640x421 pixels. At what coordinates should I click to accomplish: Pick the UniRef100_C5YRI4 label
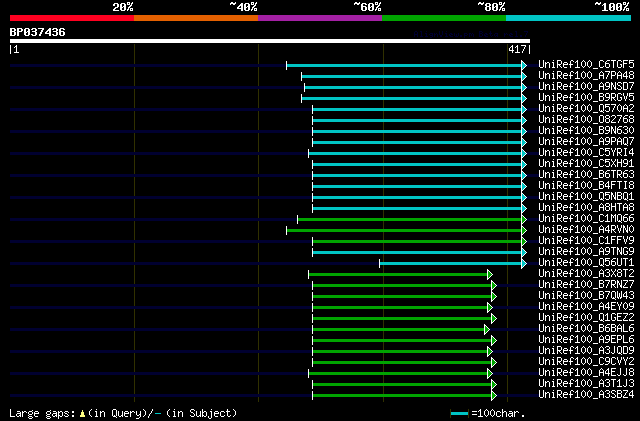(x=586, y=153)
